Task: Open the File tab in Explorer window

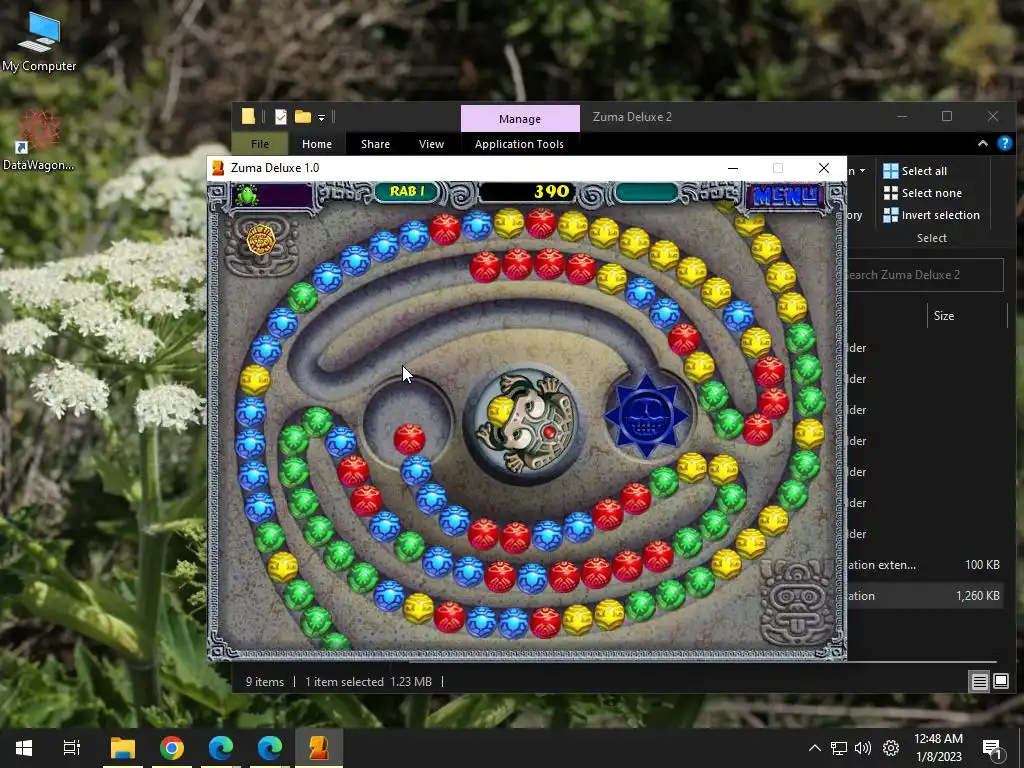Action: [259, 144]
